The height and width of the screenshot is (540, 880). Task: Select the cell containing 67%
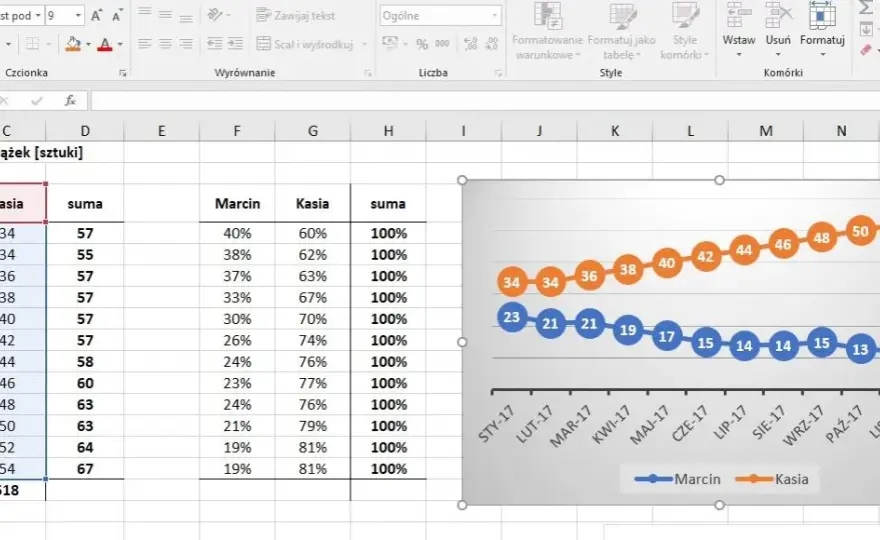[x=313, y=298]
